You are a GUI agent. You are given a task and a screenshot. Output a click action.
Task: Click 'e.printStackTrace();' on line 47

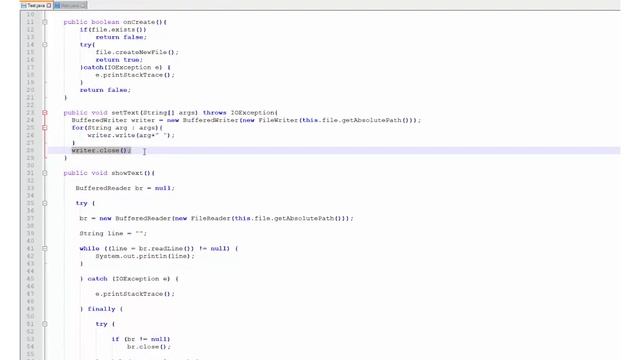(x=135, y=294)
